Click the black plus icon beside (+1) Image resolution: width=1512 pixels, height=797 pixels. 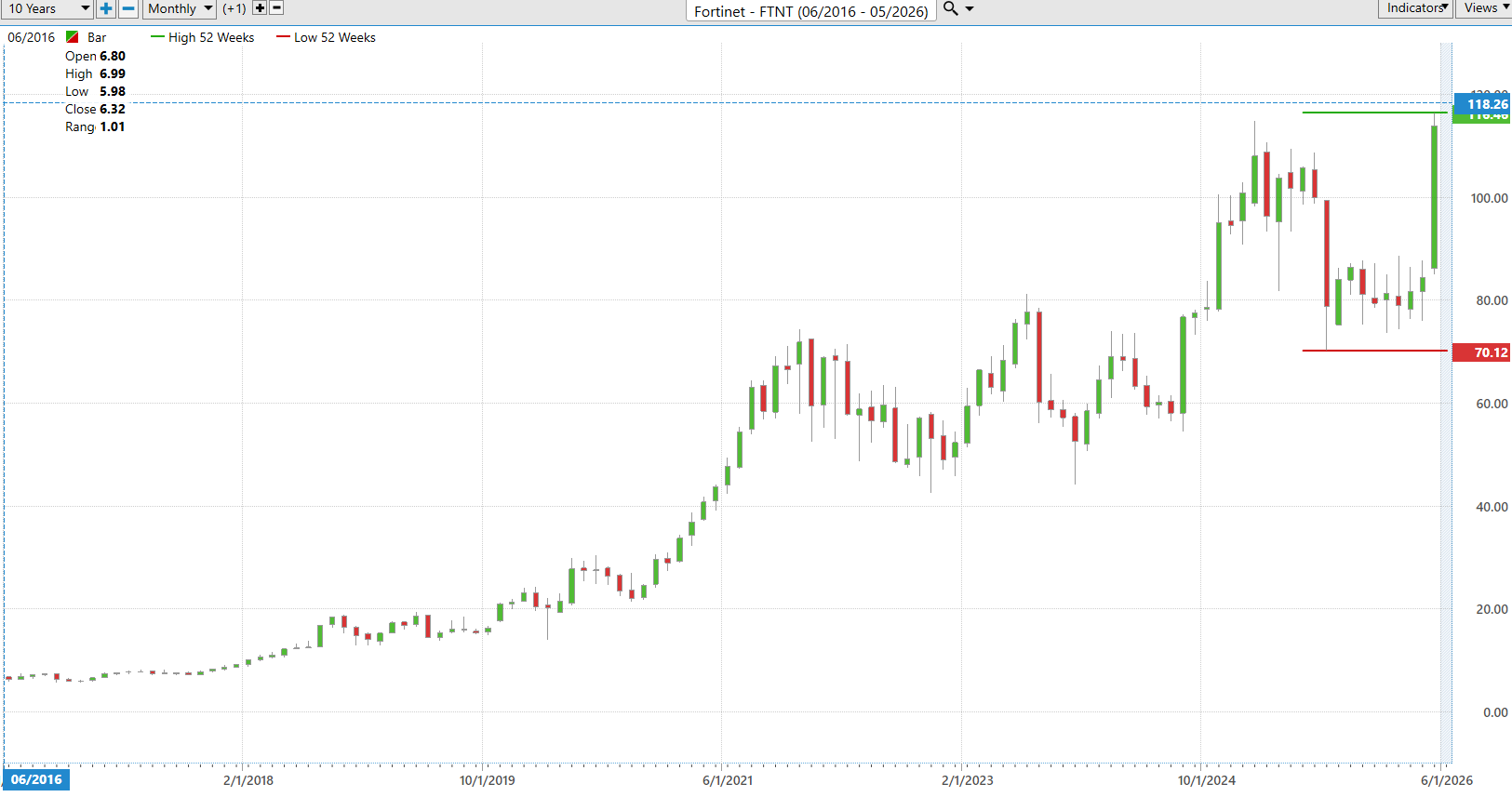pos(260,7)
